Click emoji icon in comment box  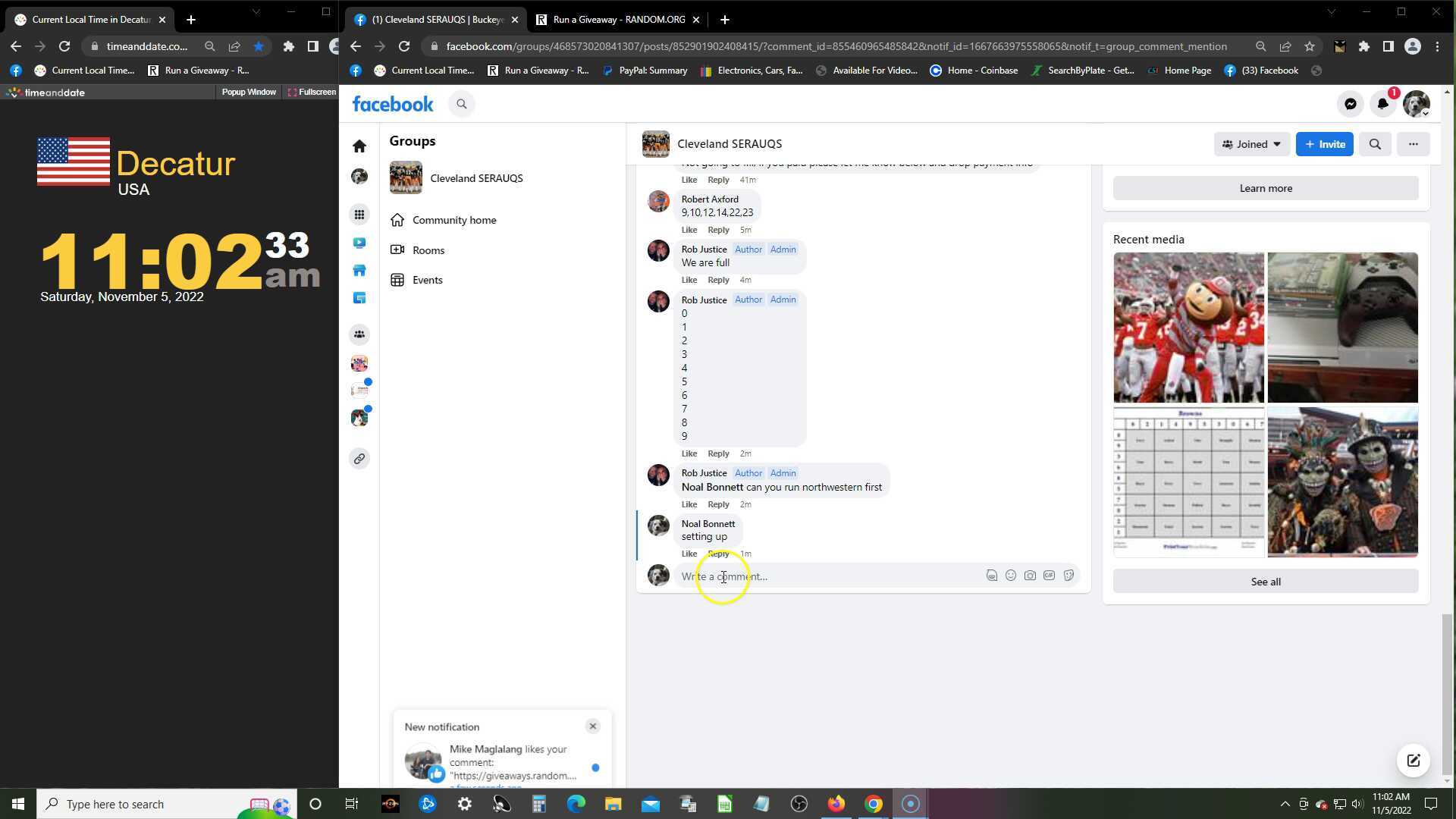coord(1010,576)
